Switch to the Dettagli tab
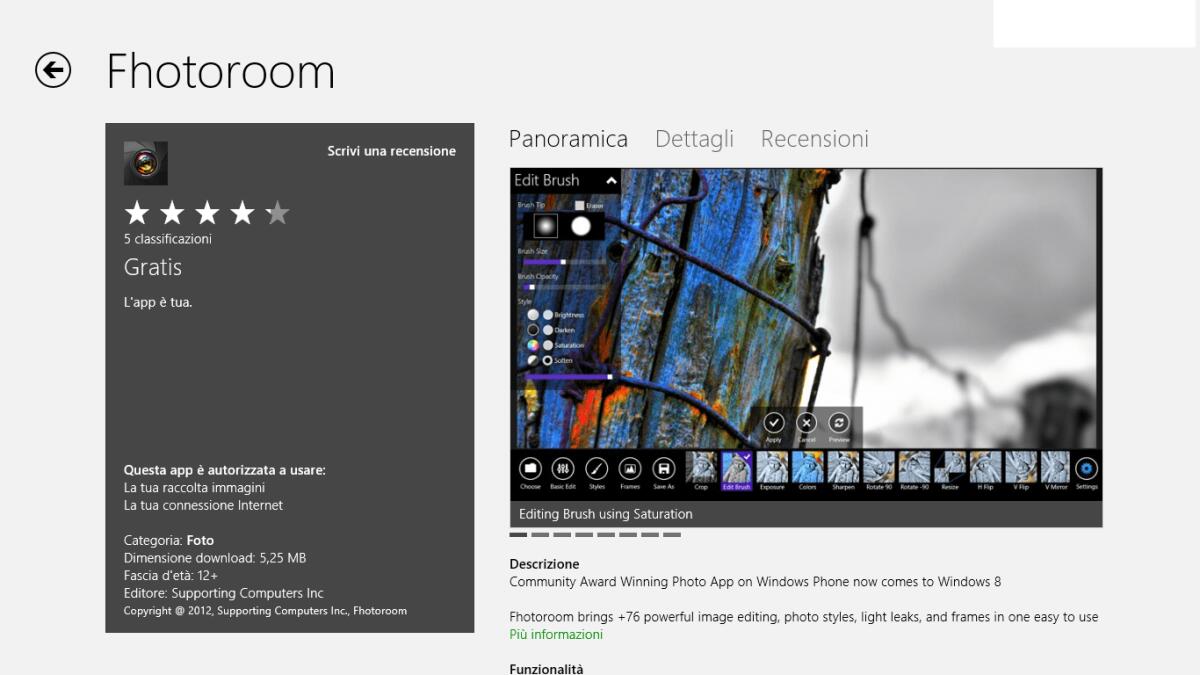The image size is (1200, 675). [694, 139]
